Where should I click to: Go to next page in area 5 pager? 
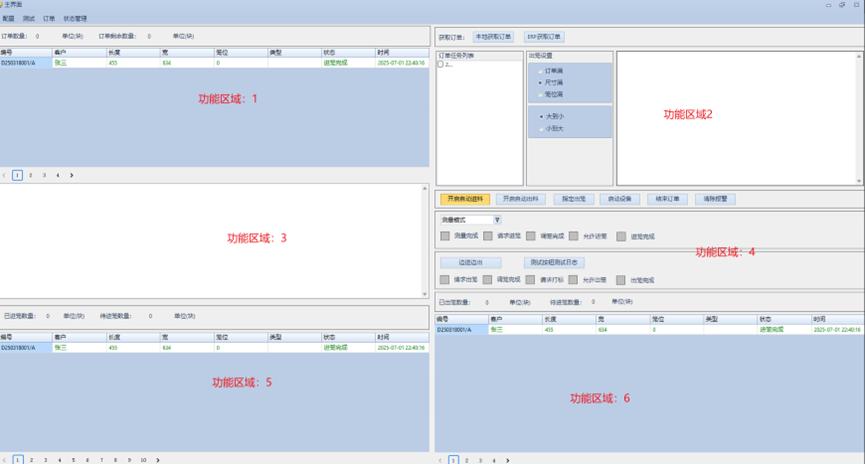pos(158,460)
